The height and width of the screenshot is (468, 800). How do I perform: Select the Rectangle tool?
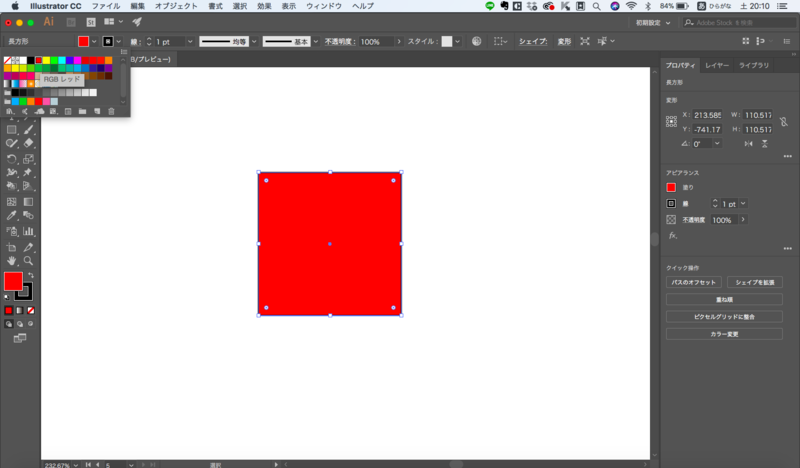11,130
